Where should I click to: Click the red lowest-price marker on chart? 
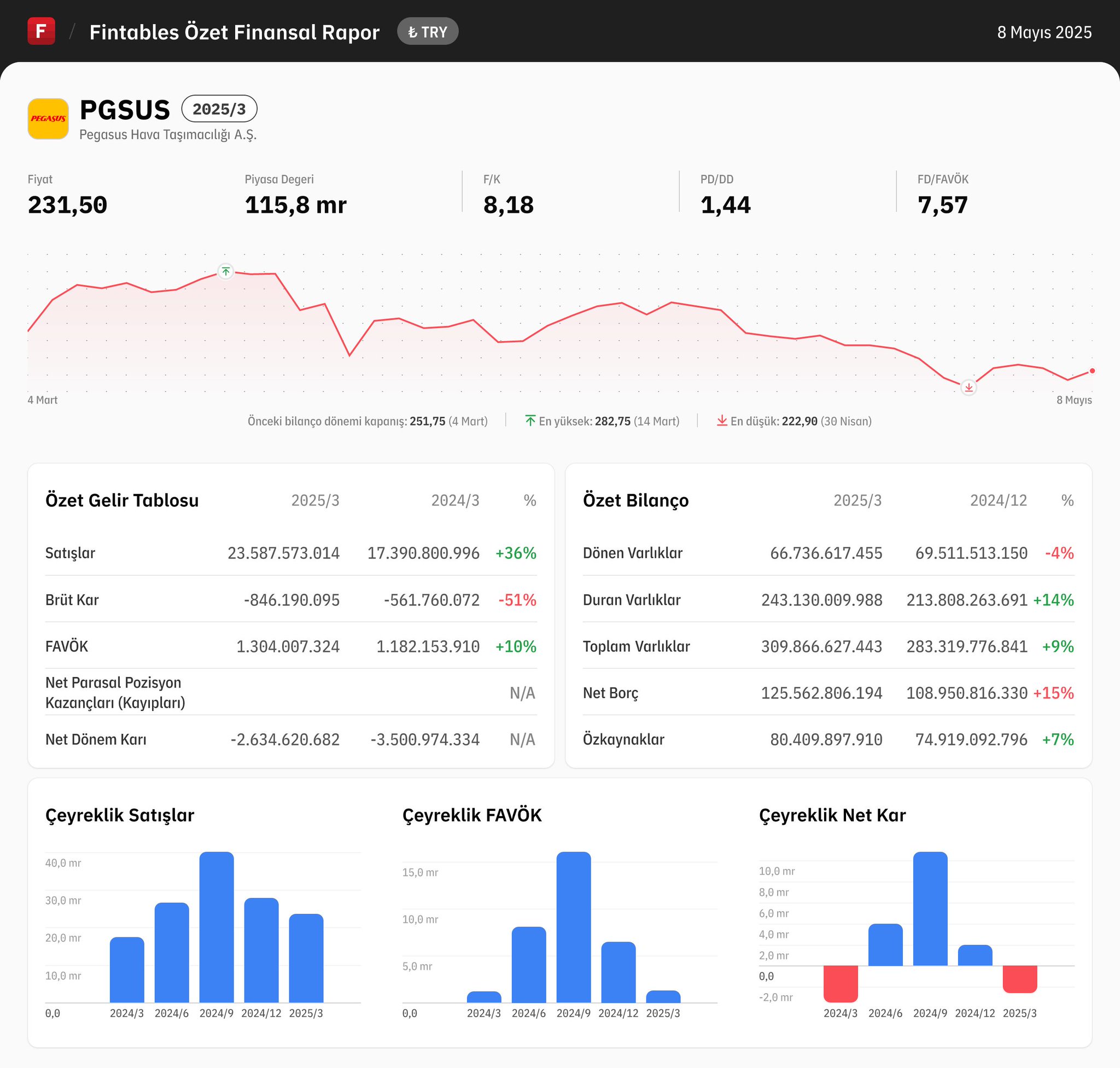968,388
